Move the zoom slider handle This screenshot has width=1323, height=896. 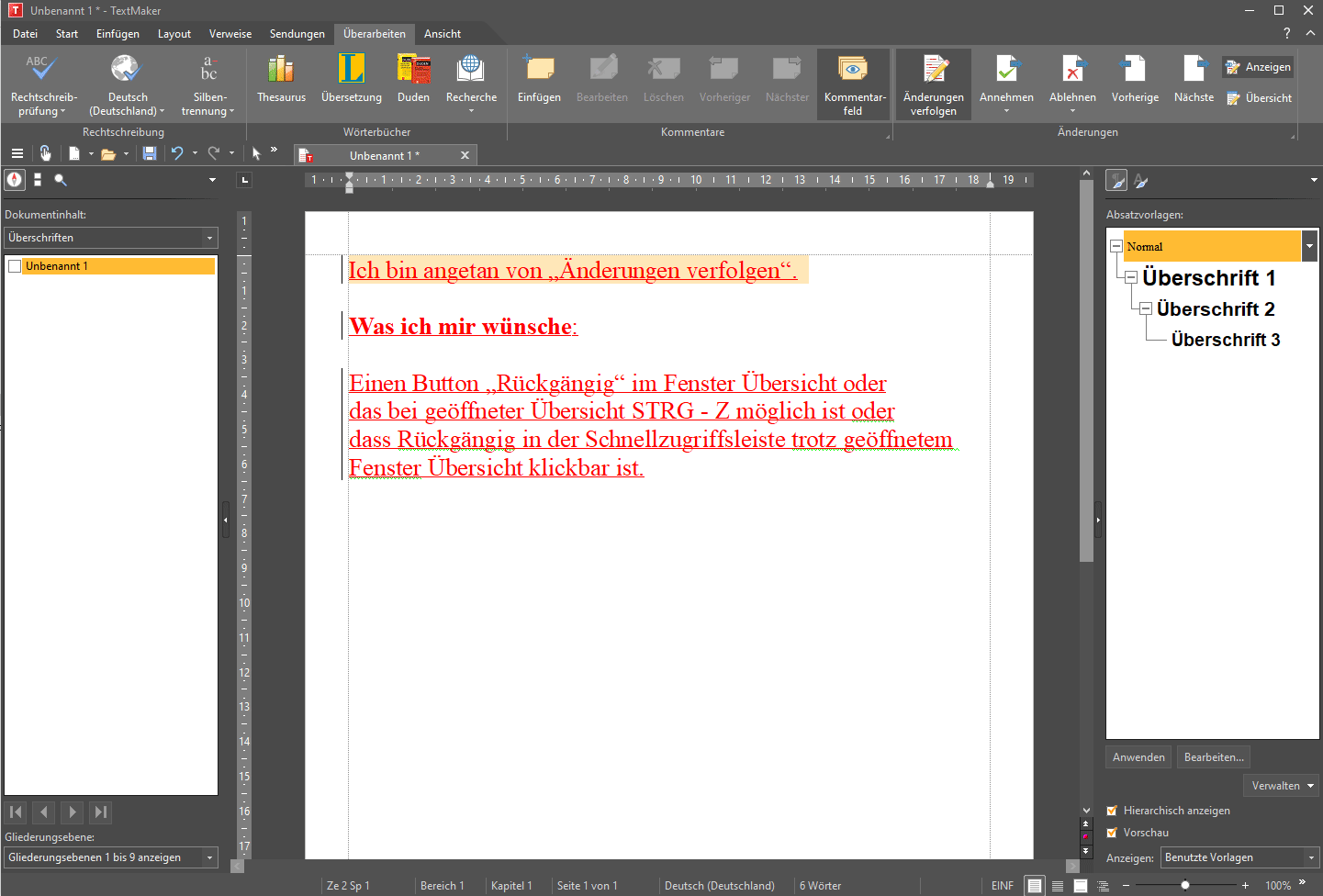point(1185,886)
